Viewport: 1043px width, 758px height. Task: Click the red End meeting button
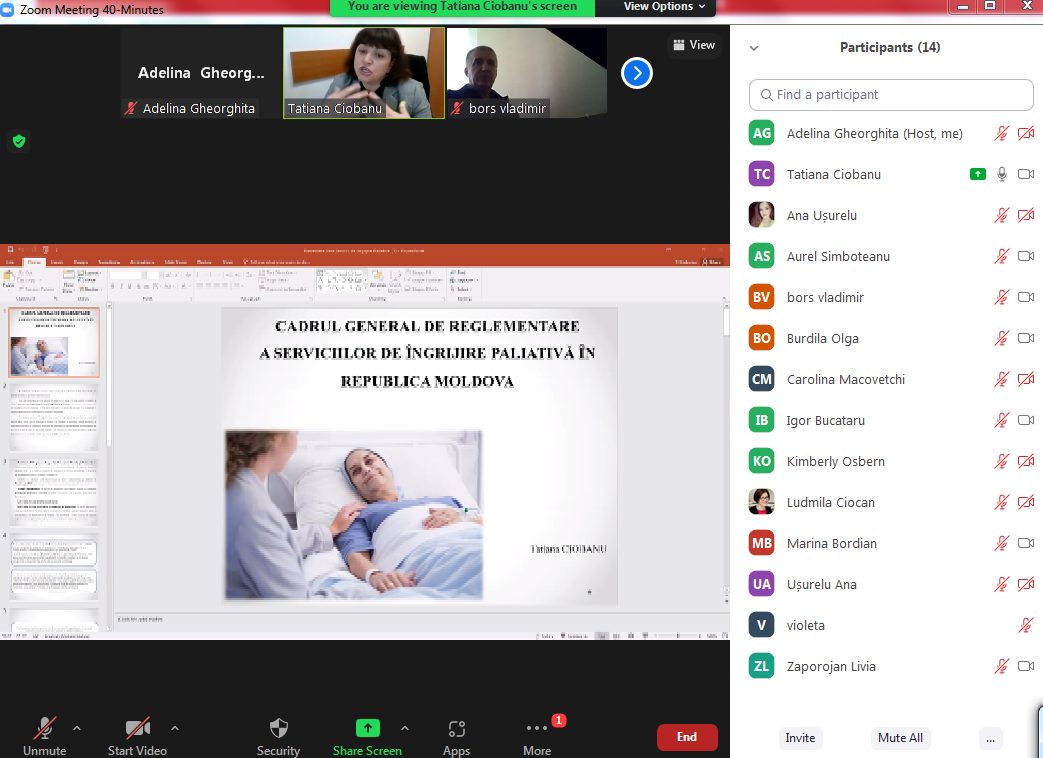[687, 737]
